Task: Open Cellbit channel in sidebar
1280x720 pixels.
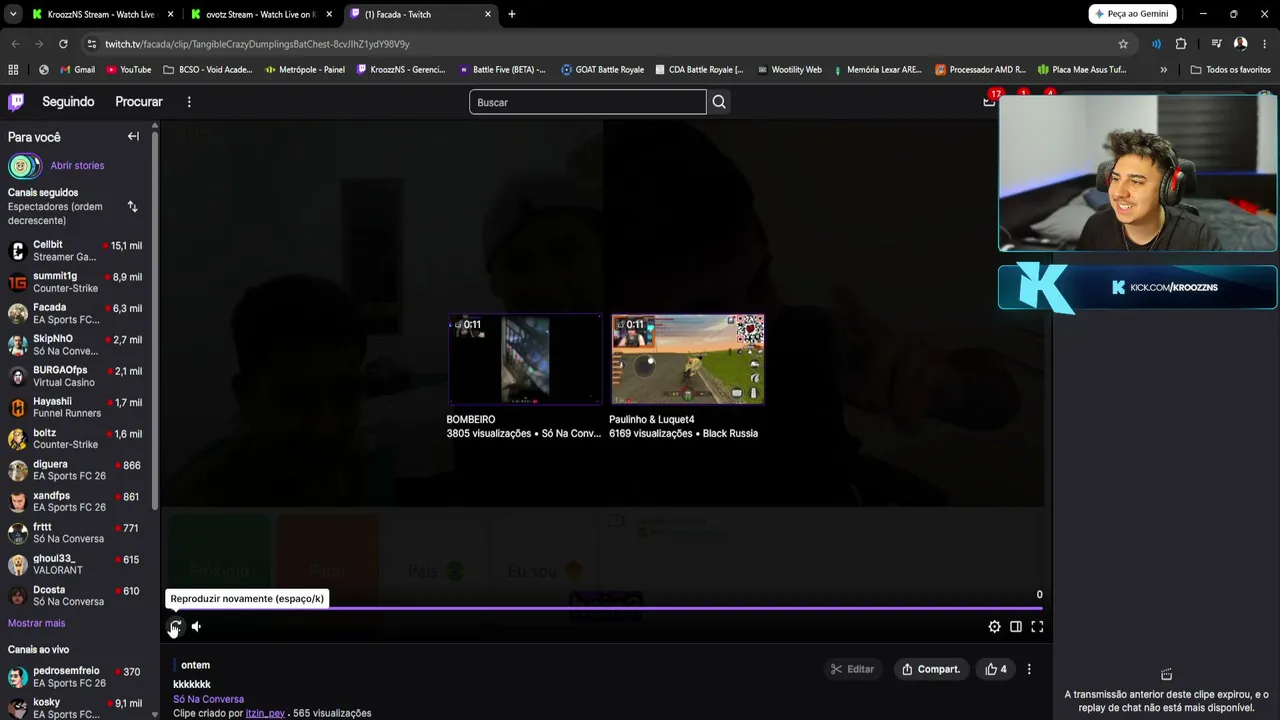Action: [x=75, y=251]
